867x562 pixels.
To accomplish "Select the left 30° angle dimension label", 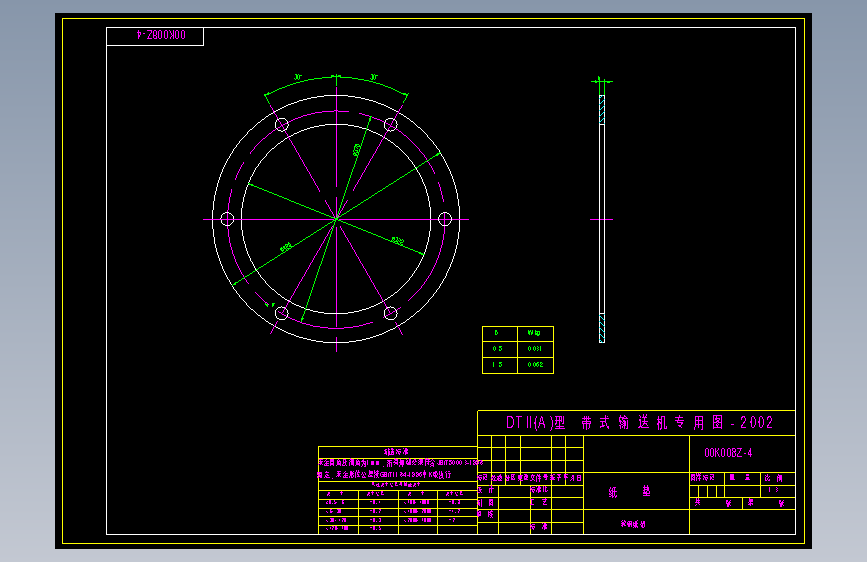I will (x=298, y=77).
